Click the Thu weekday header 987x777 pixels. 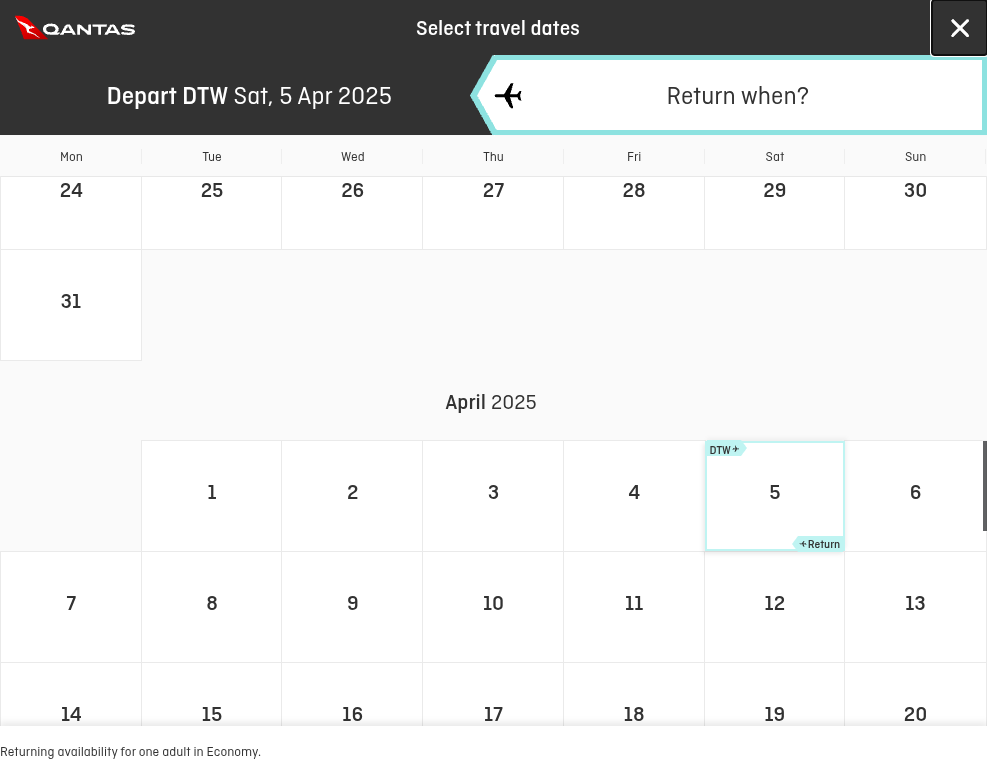[x=493, y=157]
